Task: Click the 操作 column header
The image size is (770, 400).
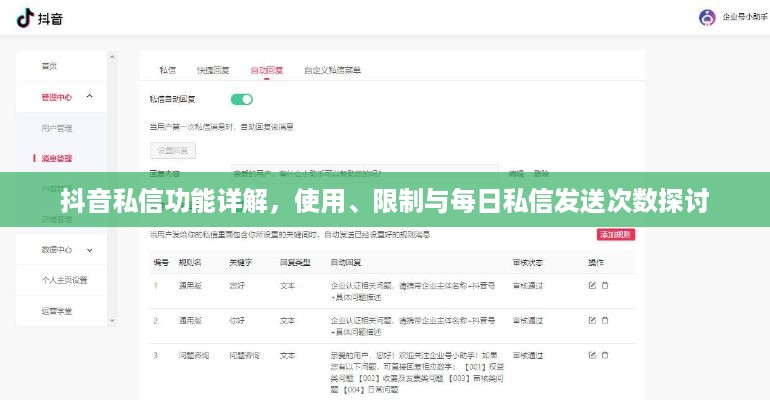Action: [x=596, y=263]
